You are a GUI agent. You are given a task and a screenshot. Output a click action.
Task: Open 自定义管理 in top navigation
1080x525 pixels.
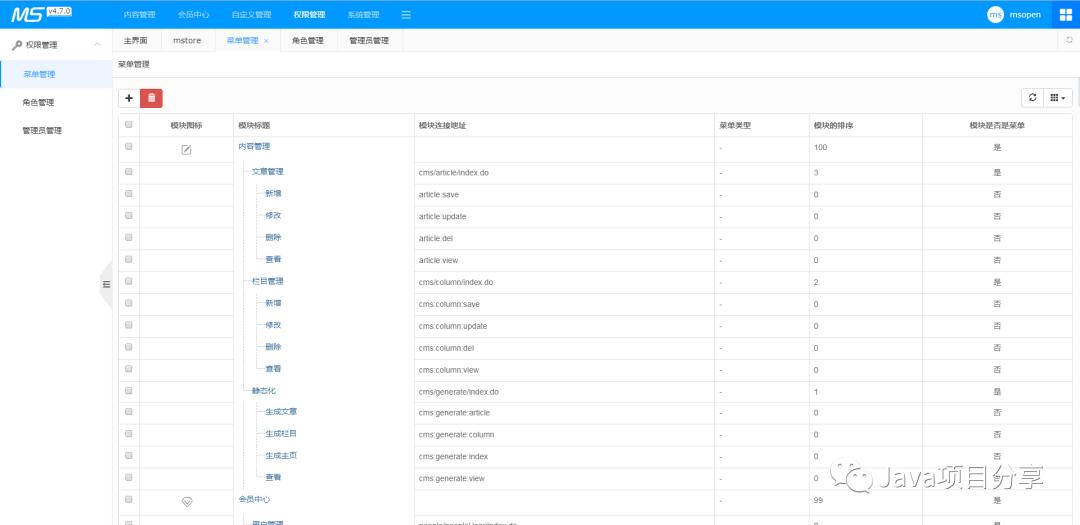(x=251, y=14)
